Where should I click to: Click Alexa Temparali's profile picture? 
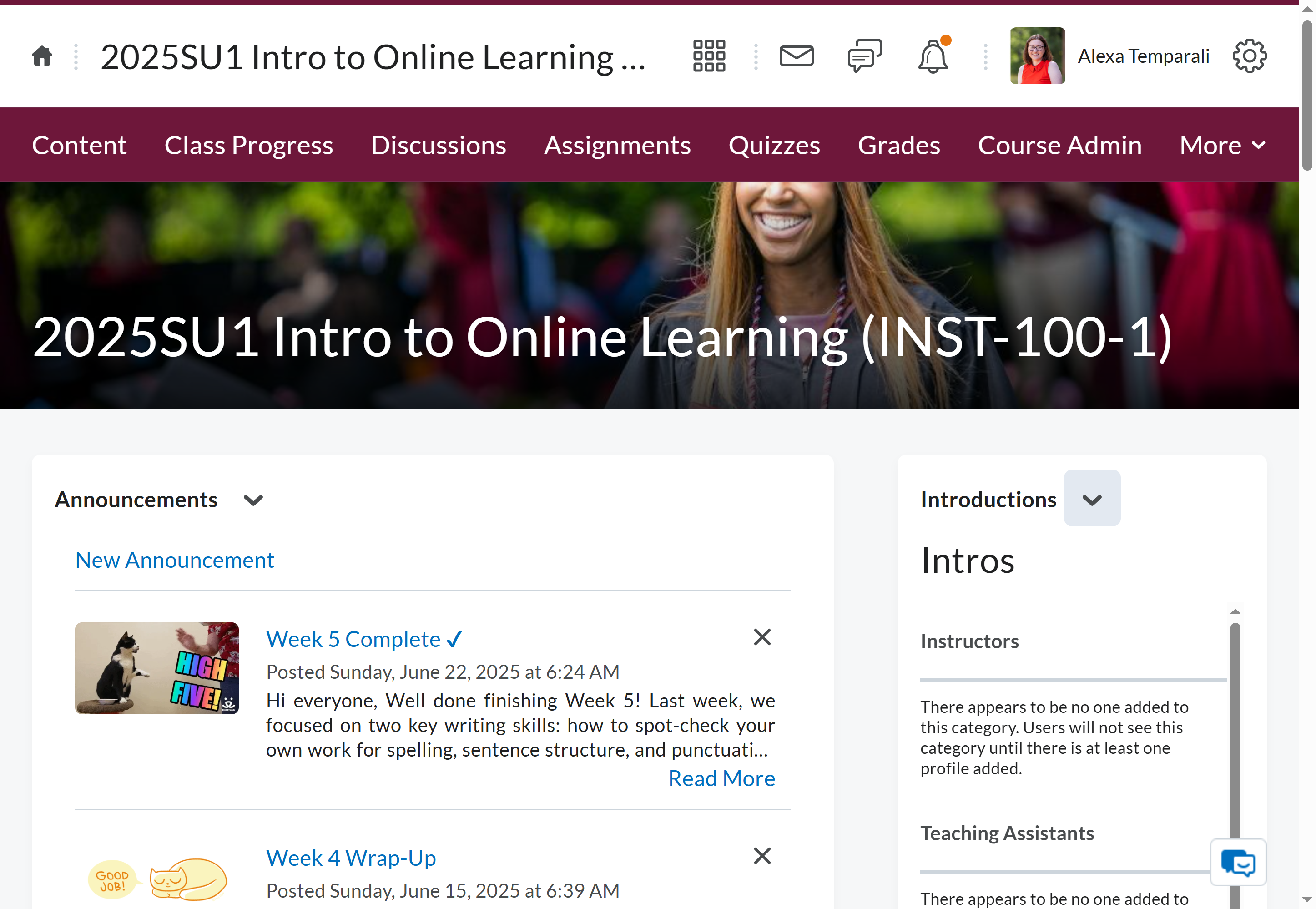coord(1038,56)
